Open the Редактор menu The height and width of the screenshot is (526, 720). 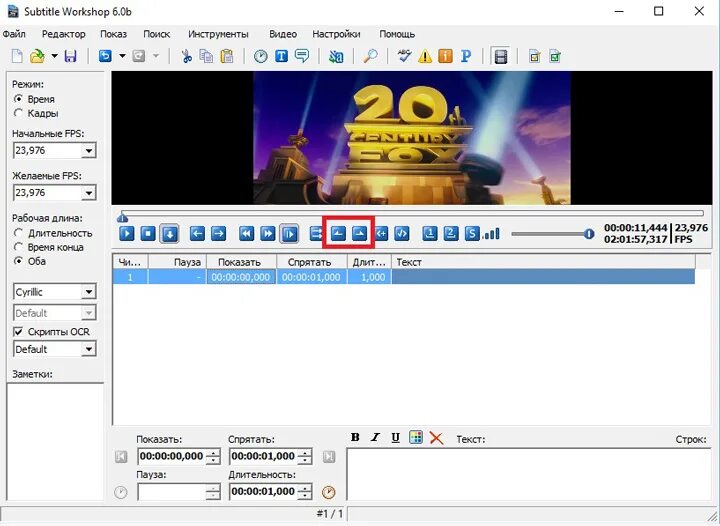pyautogui.click(x=63, y=34)
